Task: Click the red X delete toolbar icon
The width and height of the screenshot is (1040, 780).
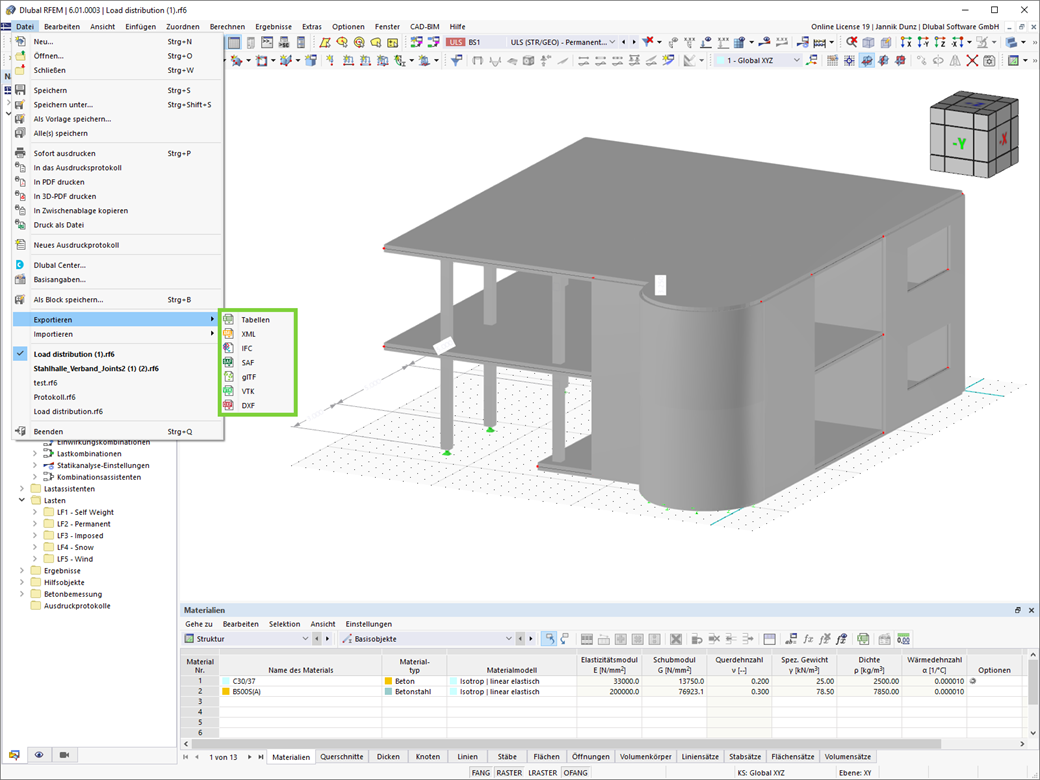Action: (x=972, y=60)
